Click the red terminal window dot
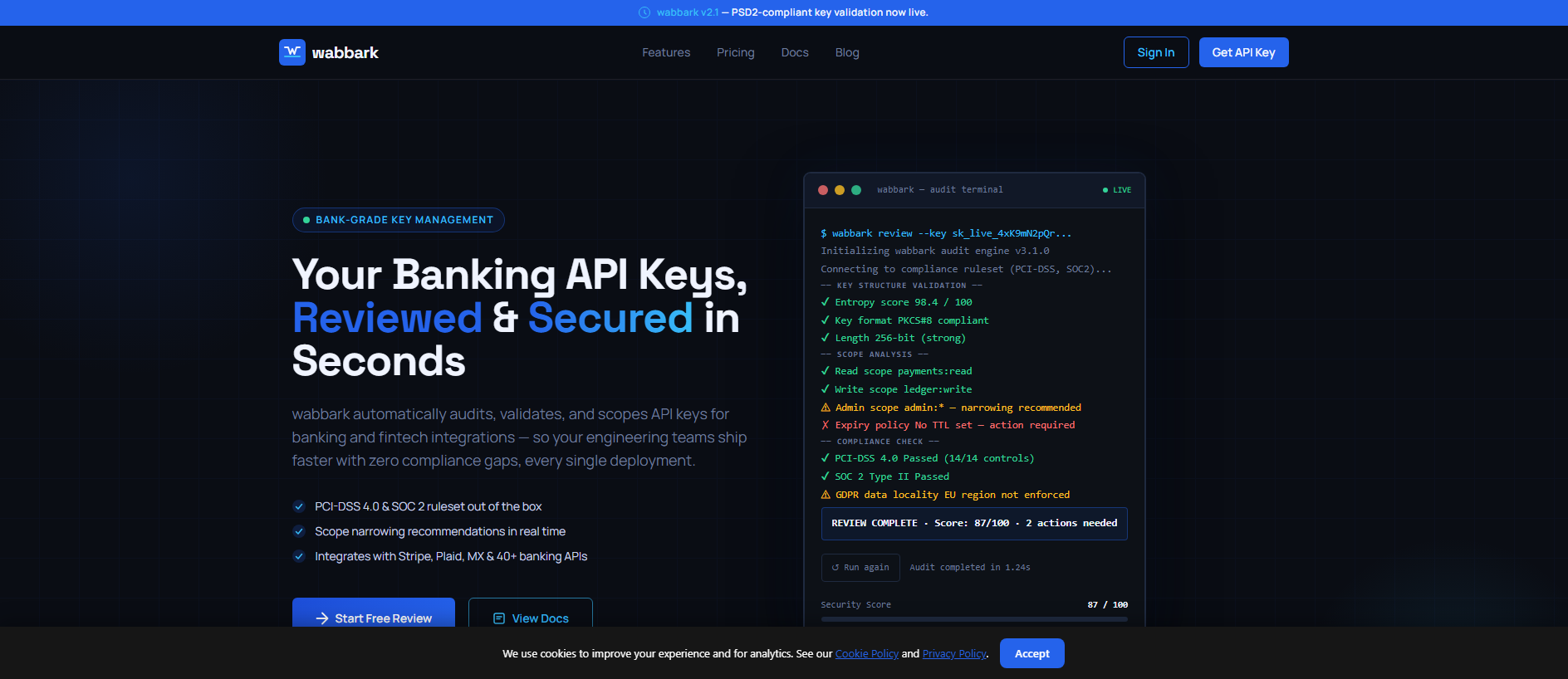The height and width of the screenshot is (679, 1568). click(x=823, y=190)
